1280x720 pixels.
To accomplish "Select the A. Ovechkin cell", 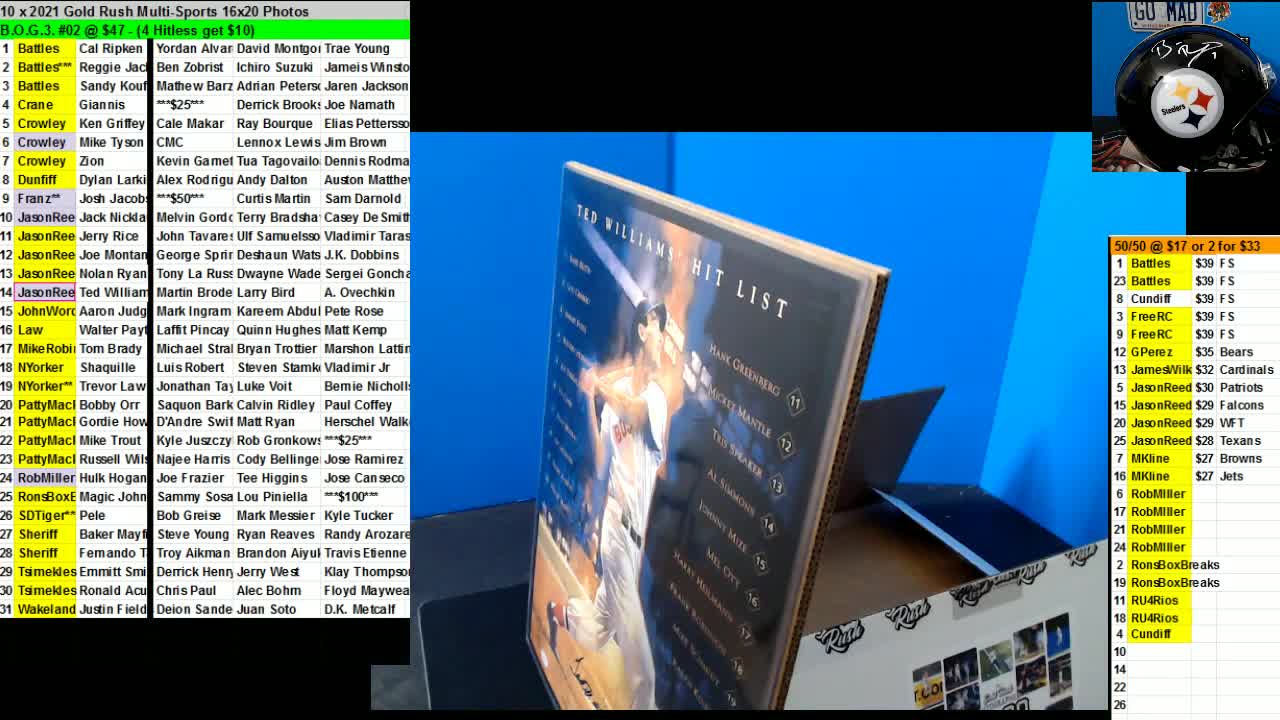I will tap(365, 292).
